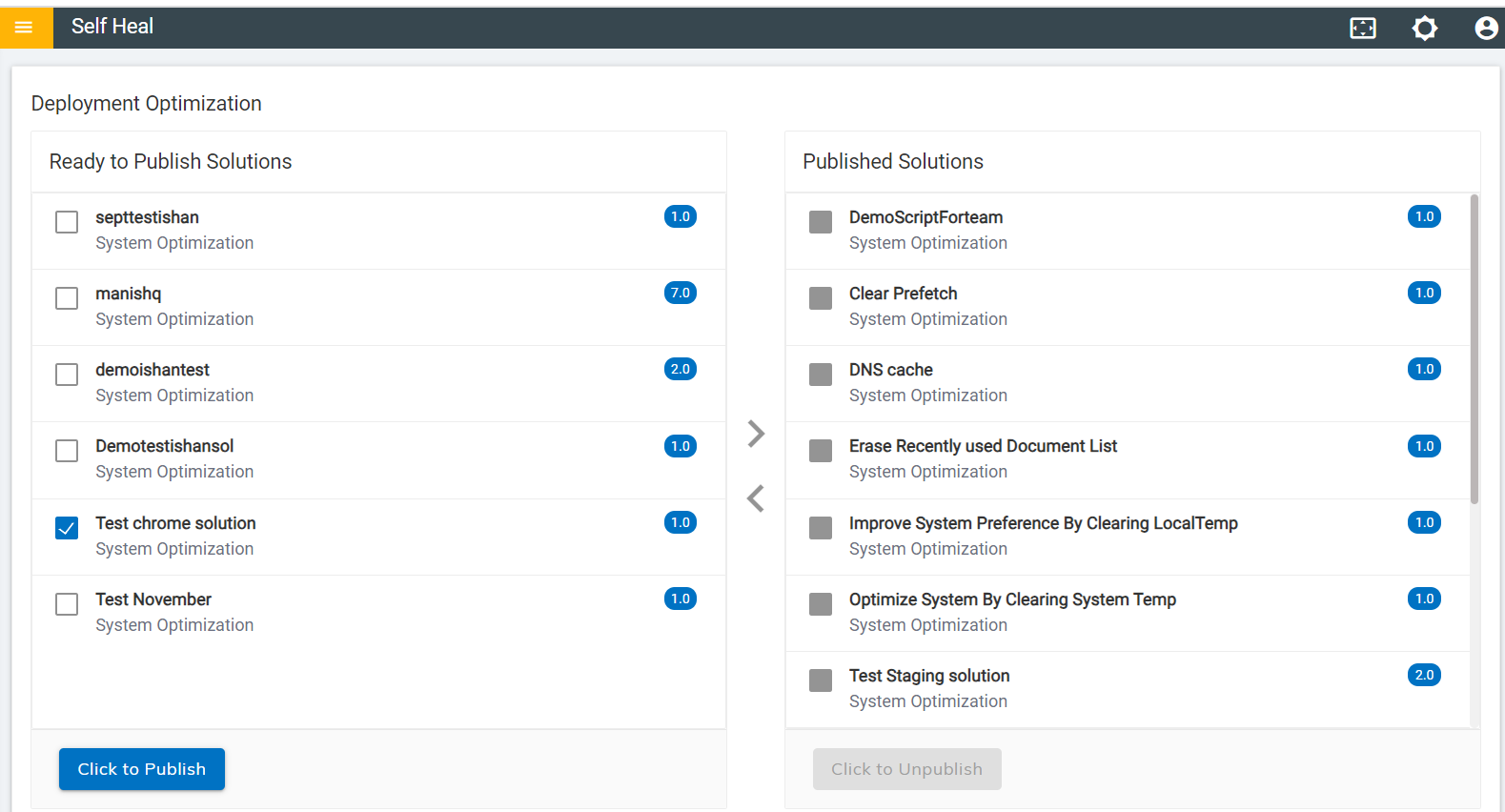Select the DNS cache published checkbox
Image resolution: width=1505 pixels, height=812 pixels.
pos(821,375)
